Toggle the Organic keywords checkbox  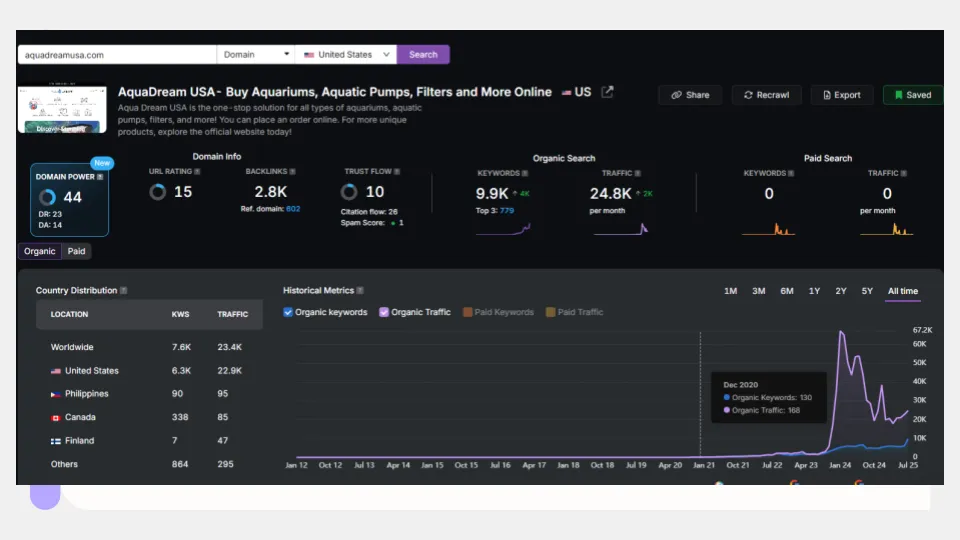coord(288,312)
